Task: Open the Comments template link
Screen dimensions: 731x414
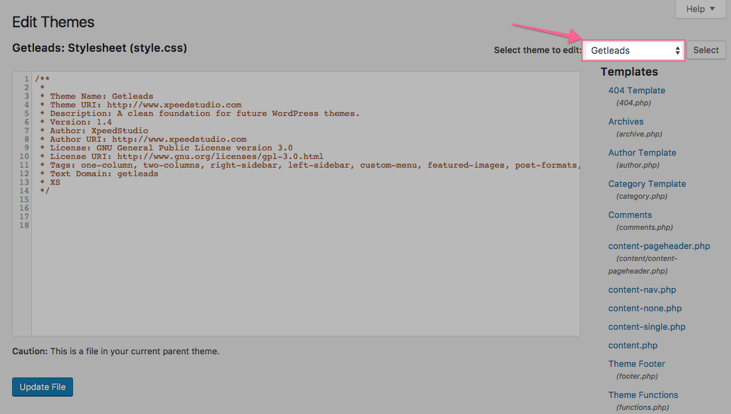Action: pos(630,215)
